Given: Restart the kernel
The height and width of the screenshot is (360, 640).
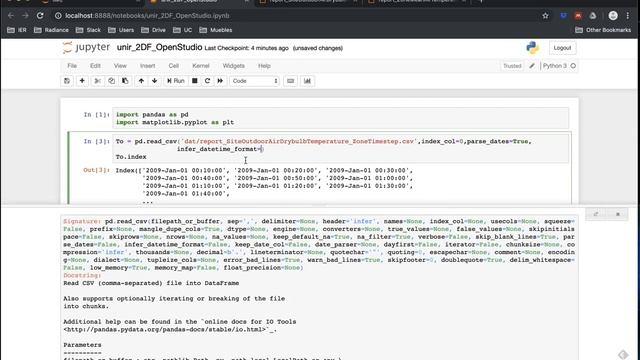Looking at the screenshot, I should pyautogui.click(x=207, y=81).
